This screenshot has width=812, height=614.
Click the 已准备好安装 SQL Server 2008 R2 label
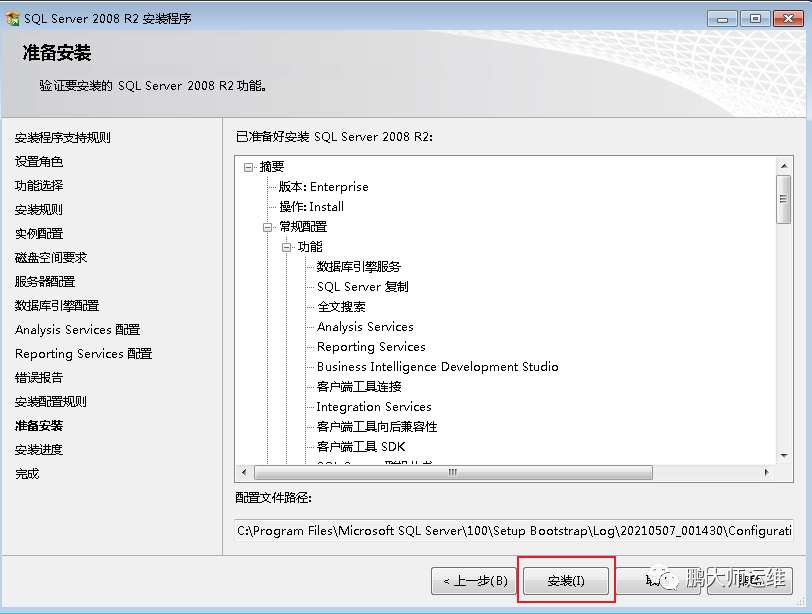click(334, 137)
